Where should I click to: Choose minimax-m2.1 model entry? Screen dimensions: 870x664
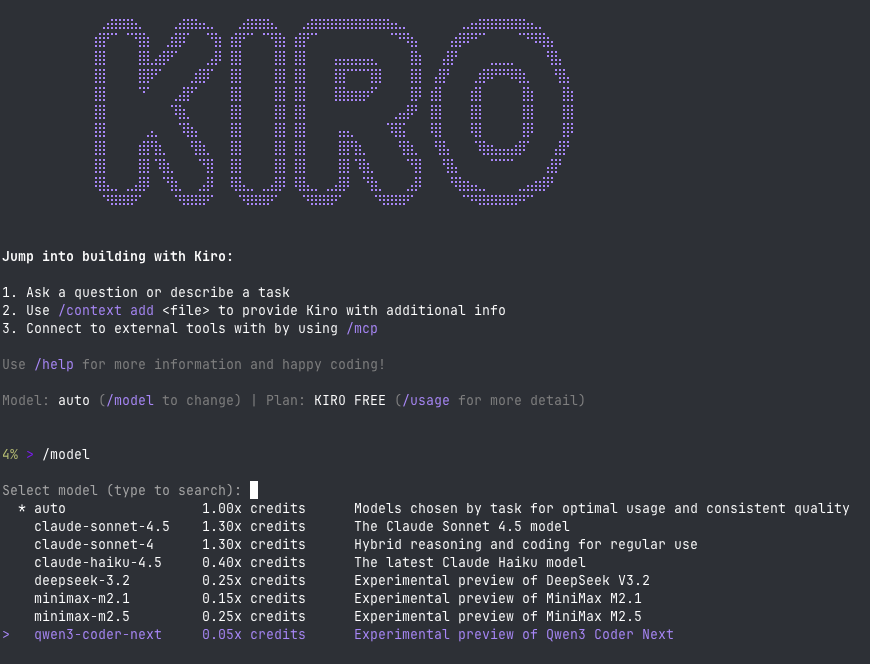(x=82, y=599)
